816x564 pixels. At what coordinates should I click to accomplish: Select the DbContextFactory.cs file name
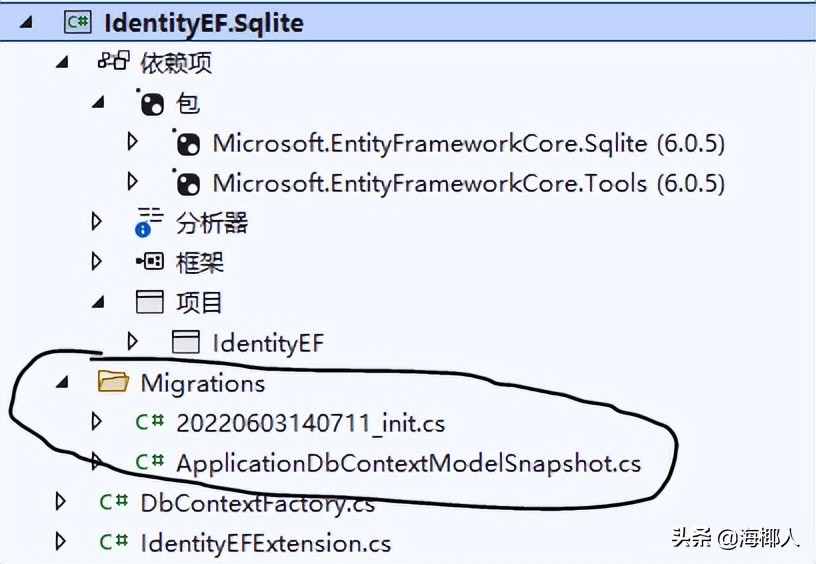[x=258, y=504]
